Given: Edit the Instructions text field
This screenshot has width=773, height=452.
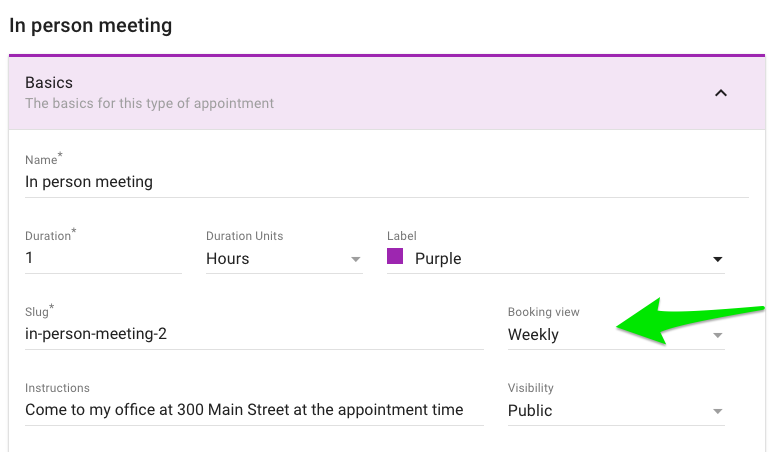Looking at the screenshot, I should click(x=254, y=410).
